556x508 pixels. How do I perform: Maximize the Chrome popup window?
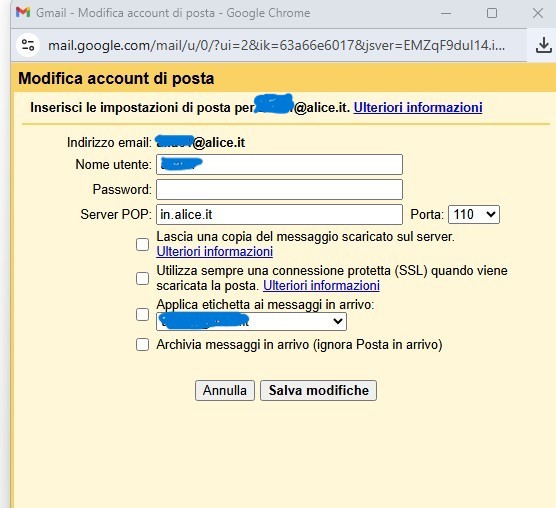click(492, 13)
